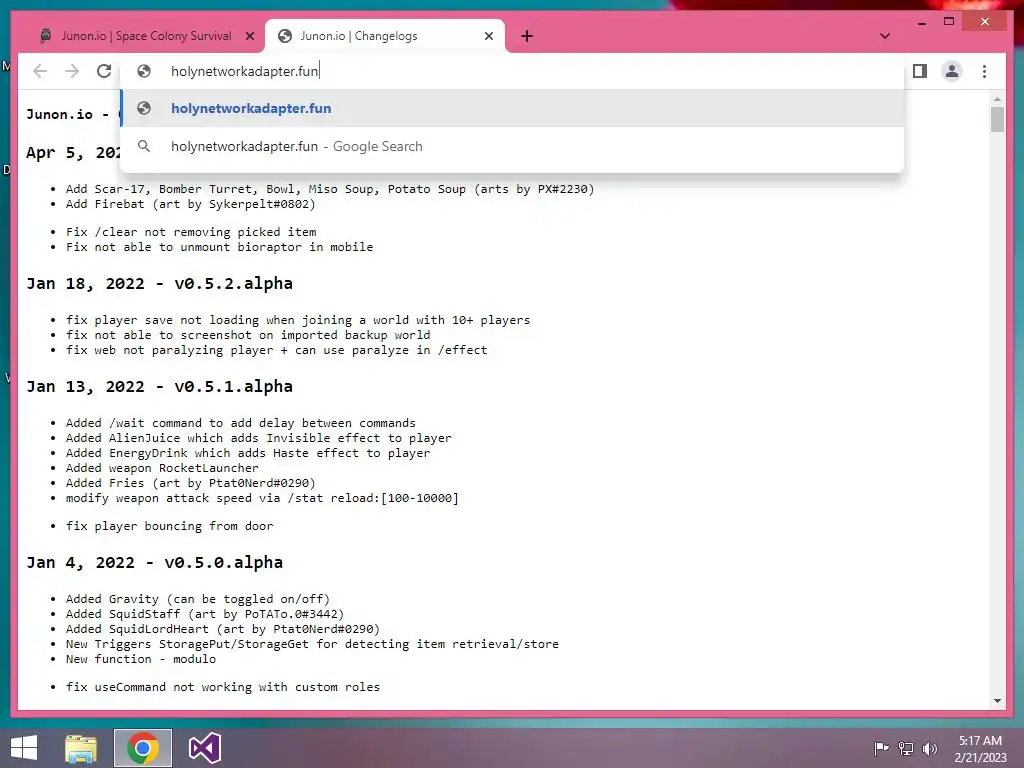
Task: Click 'Added SquidStaff (art by PoTATo.0#3442)'
Action: coord(205,614)
